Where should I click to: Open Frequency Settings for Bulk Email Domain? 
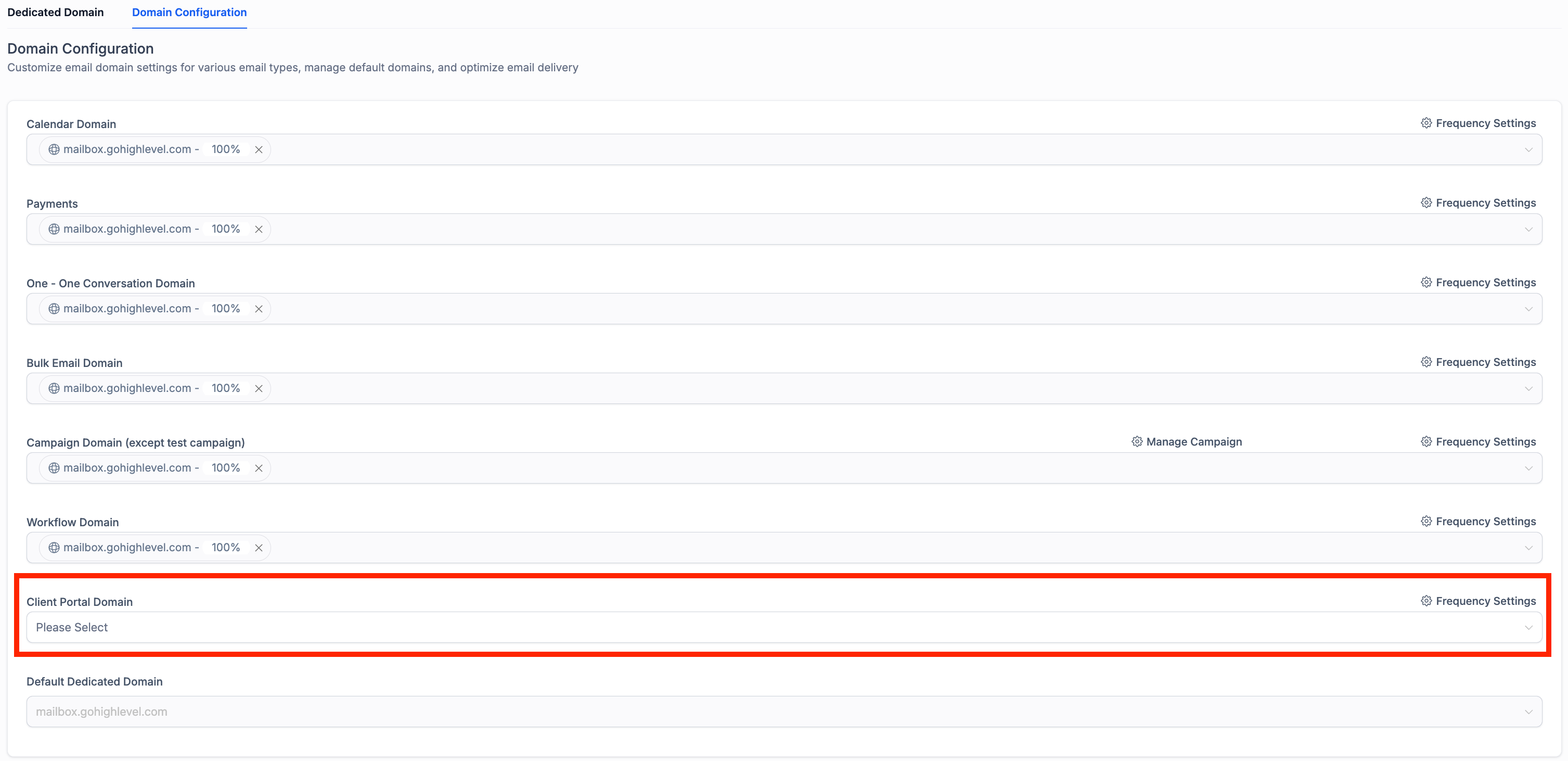pos(1478,362)
